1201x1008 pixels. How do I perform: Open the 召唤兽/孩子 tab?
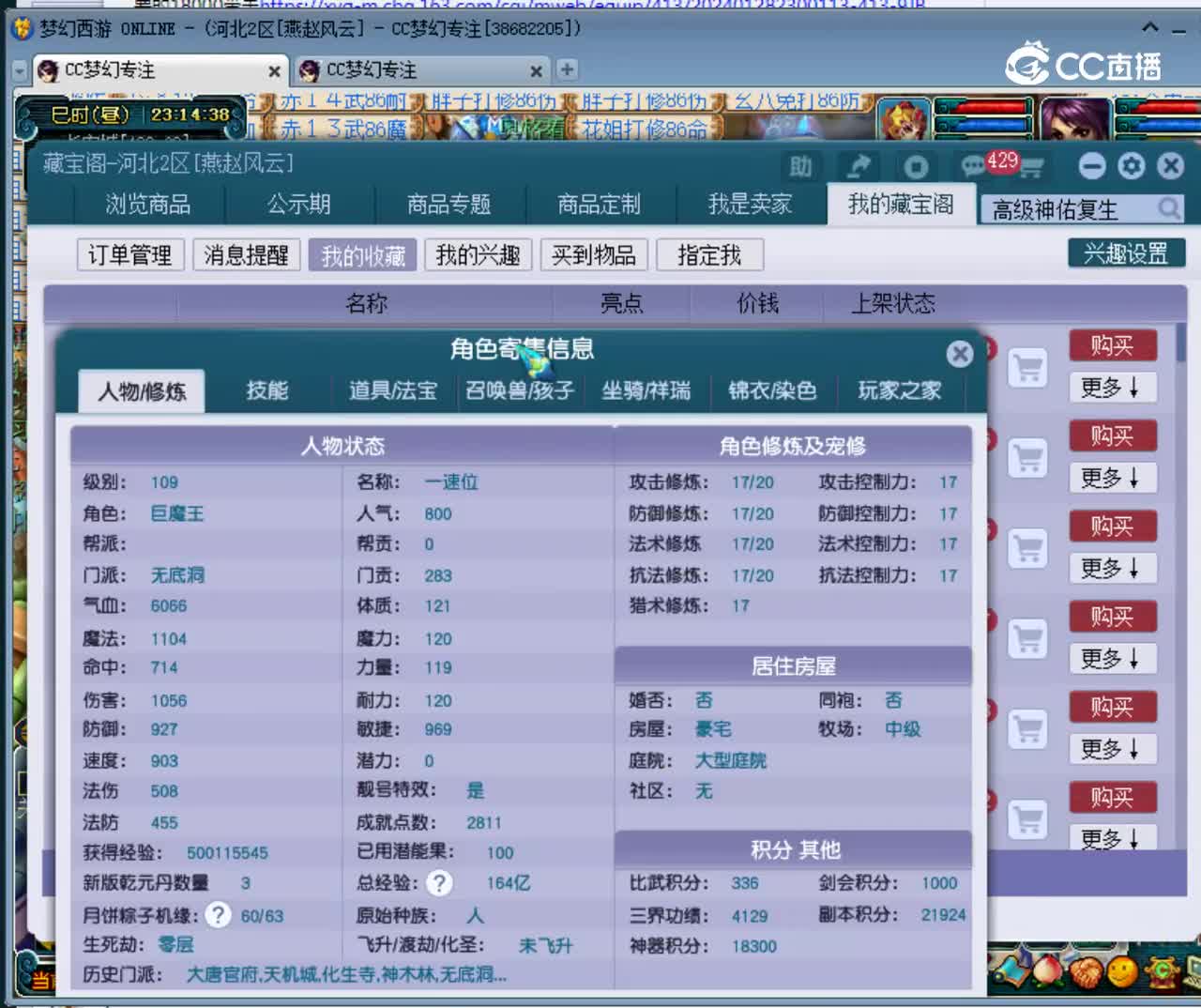520,390
